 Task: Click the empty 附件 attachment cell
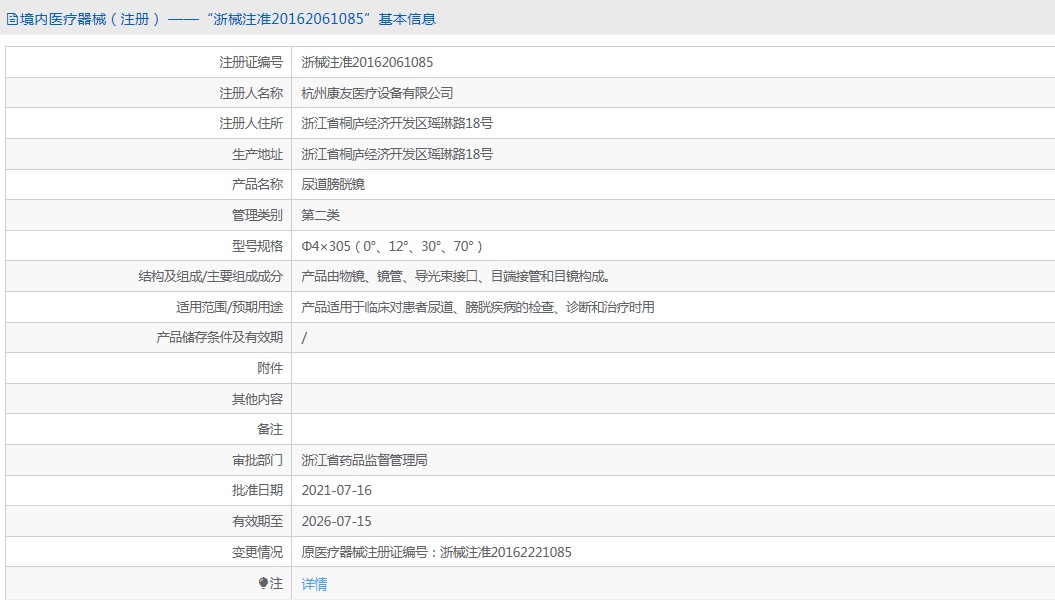tap(673, 368)
